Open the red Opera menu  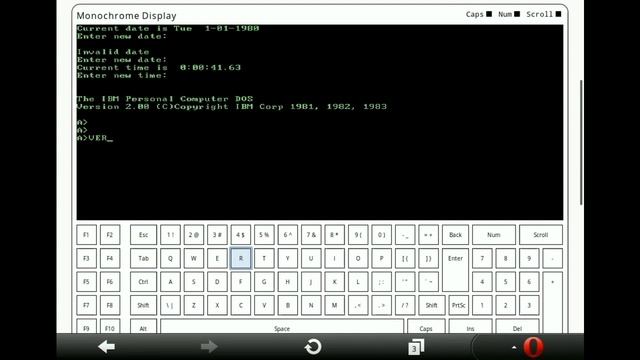coord(533,347)
